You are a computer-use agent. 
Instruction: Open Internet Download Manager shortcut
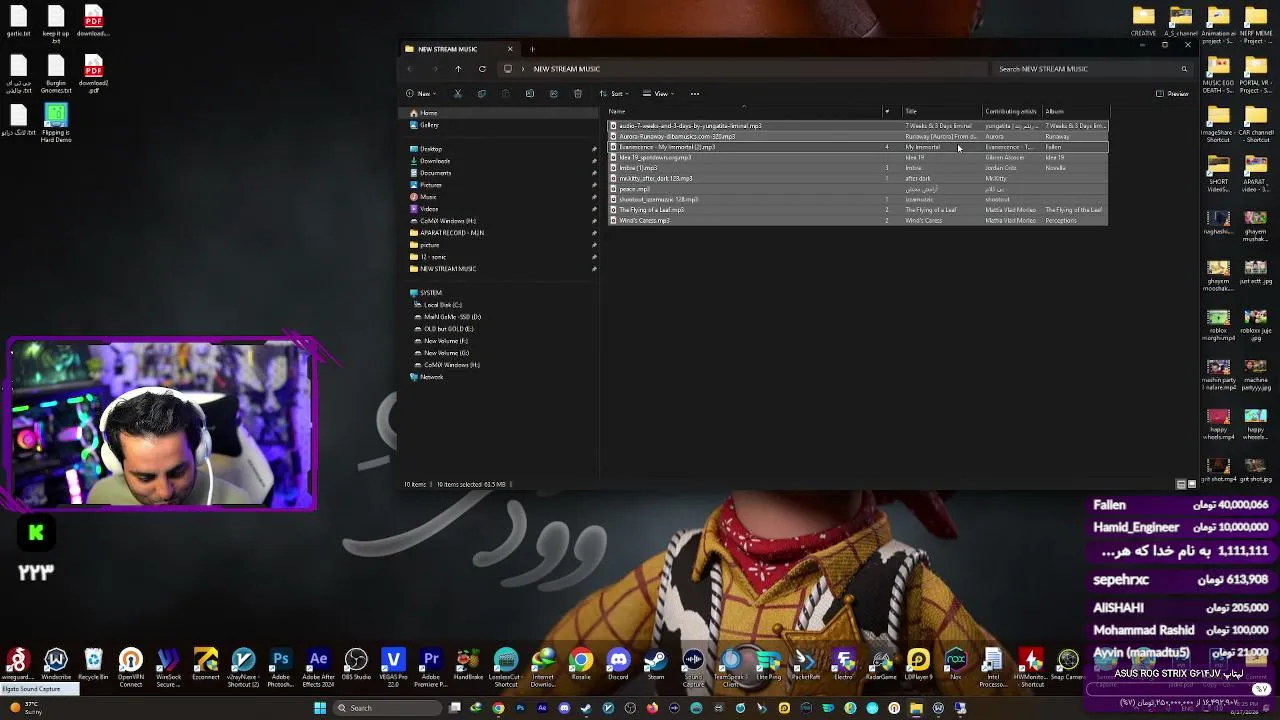point(543,667)
